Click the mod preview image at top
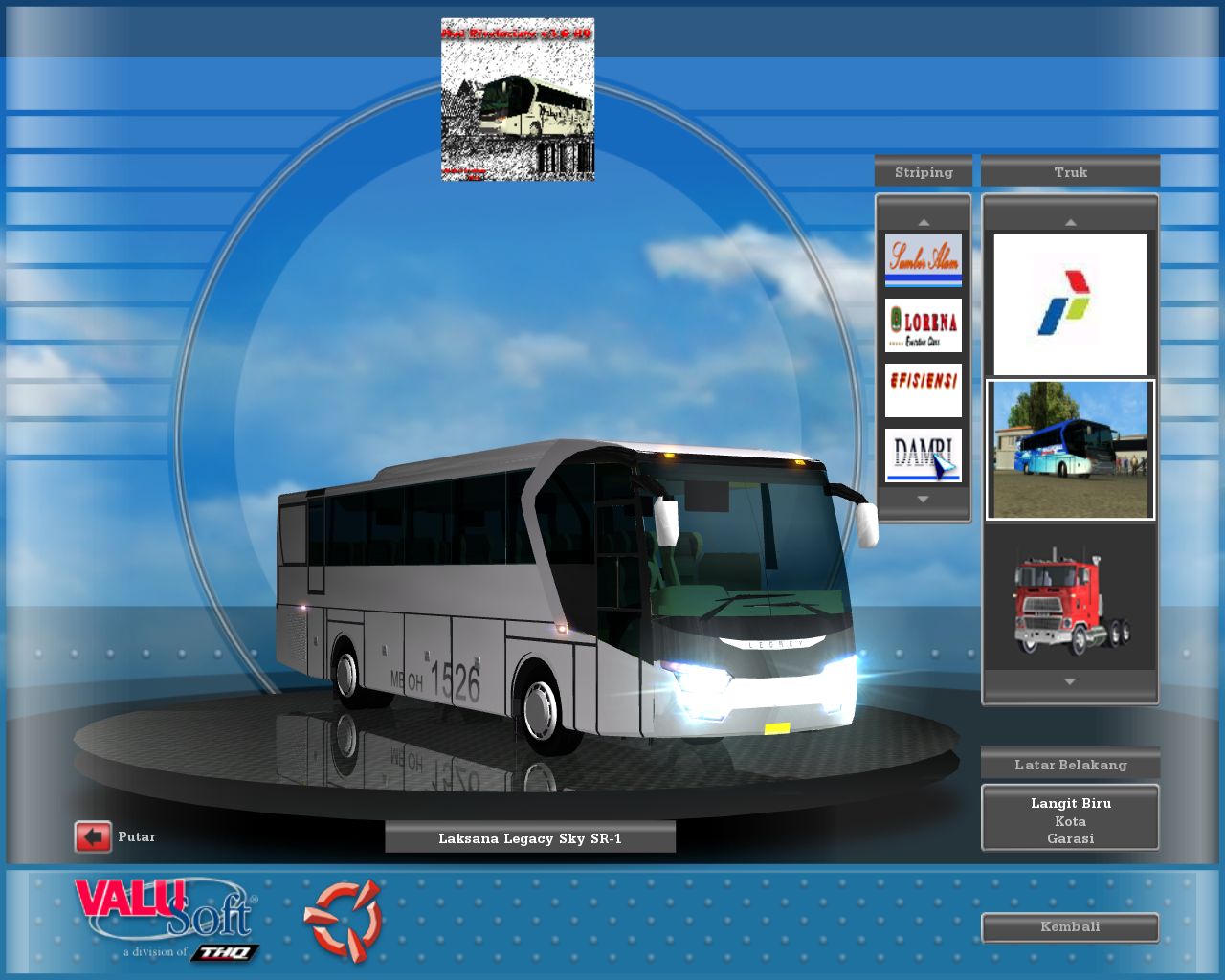 pyautogui.click(x=518, y=100)
